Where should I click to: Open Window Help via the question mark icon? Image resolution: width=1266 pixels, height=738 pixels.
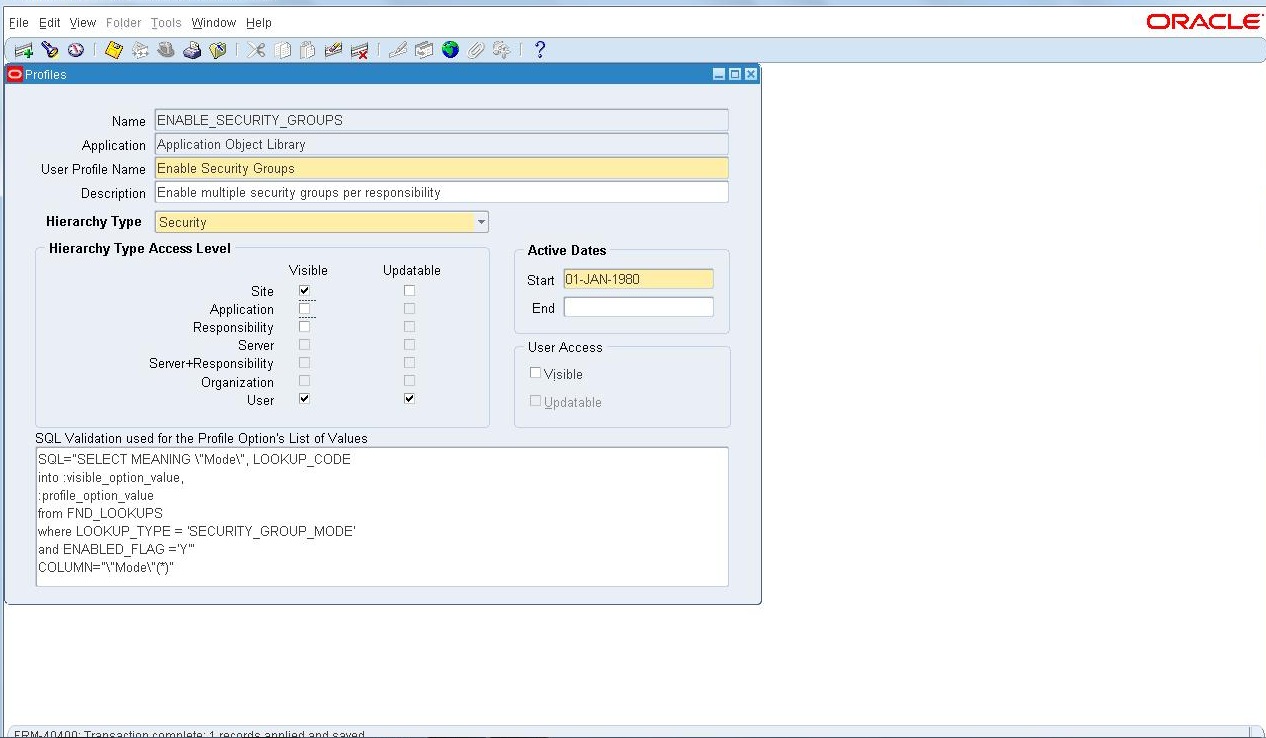point(540,49)
